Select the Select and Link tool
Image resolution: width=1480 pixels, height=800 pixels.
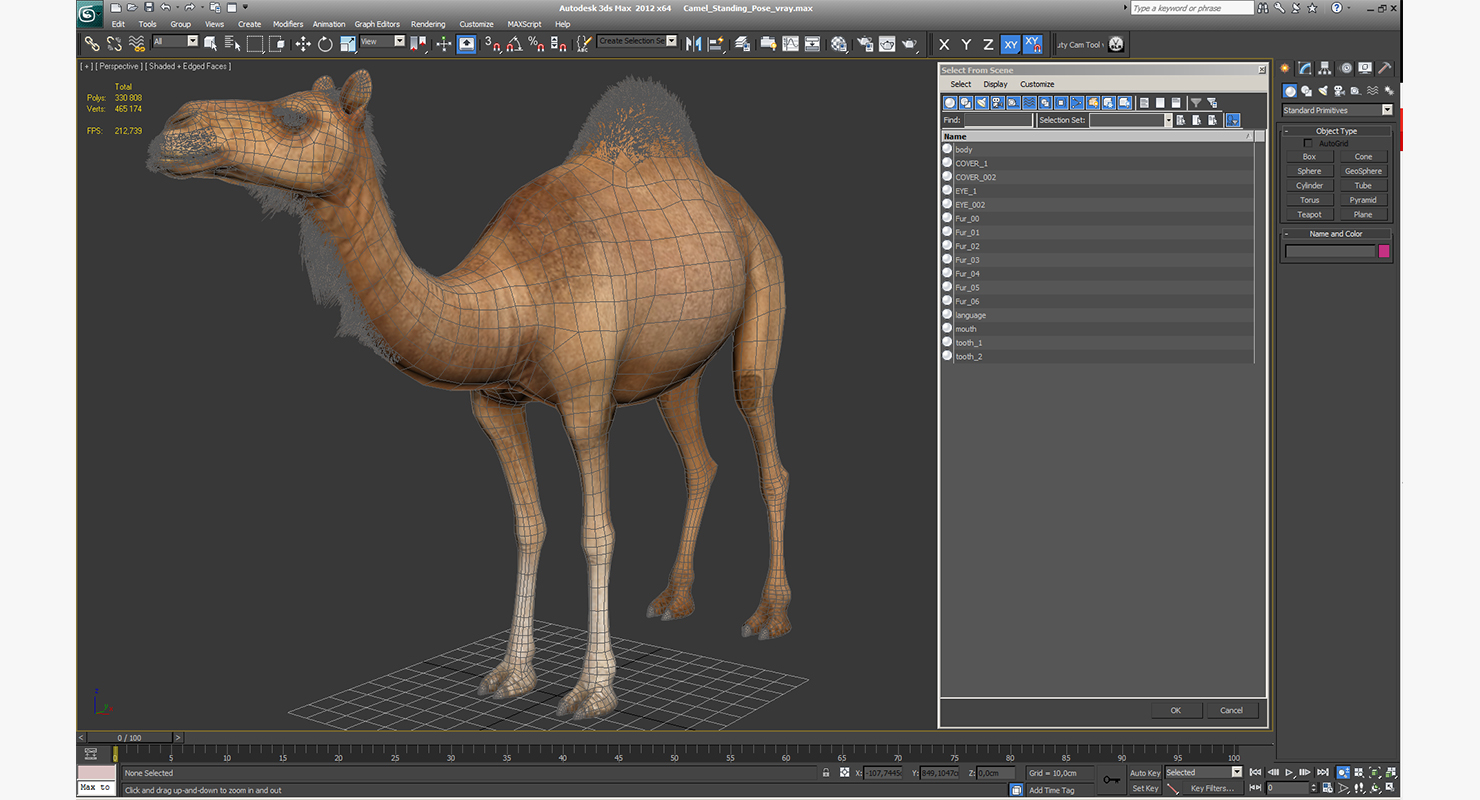[91, 44]
